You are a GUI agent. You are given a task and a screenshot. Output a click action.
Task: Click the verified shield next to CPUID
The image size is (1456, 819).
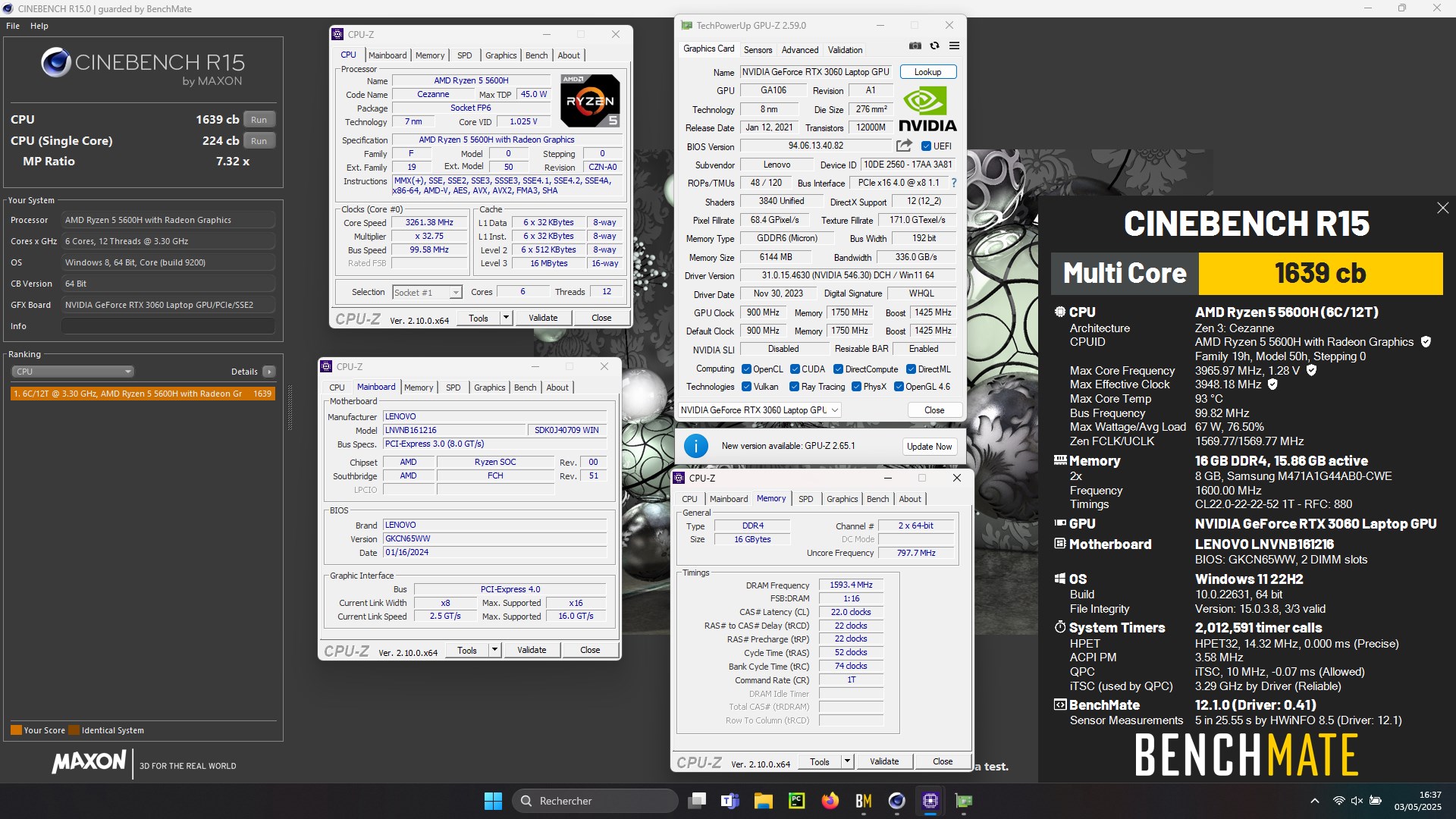[1426, 342]
